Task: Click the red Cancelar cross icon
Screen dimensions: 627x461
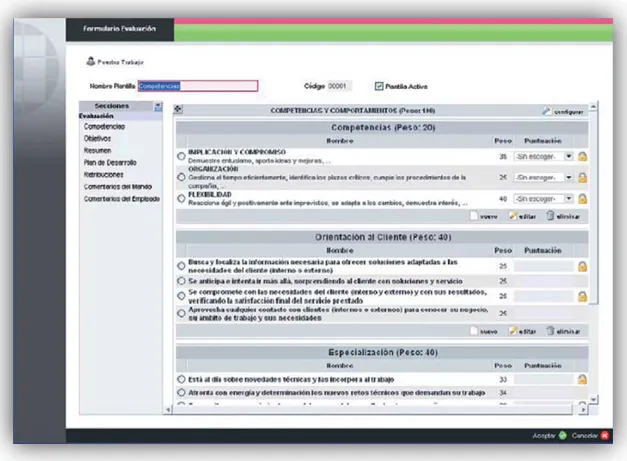Action: 605,435
